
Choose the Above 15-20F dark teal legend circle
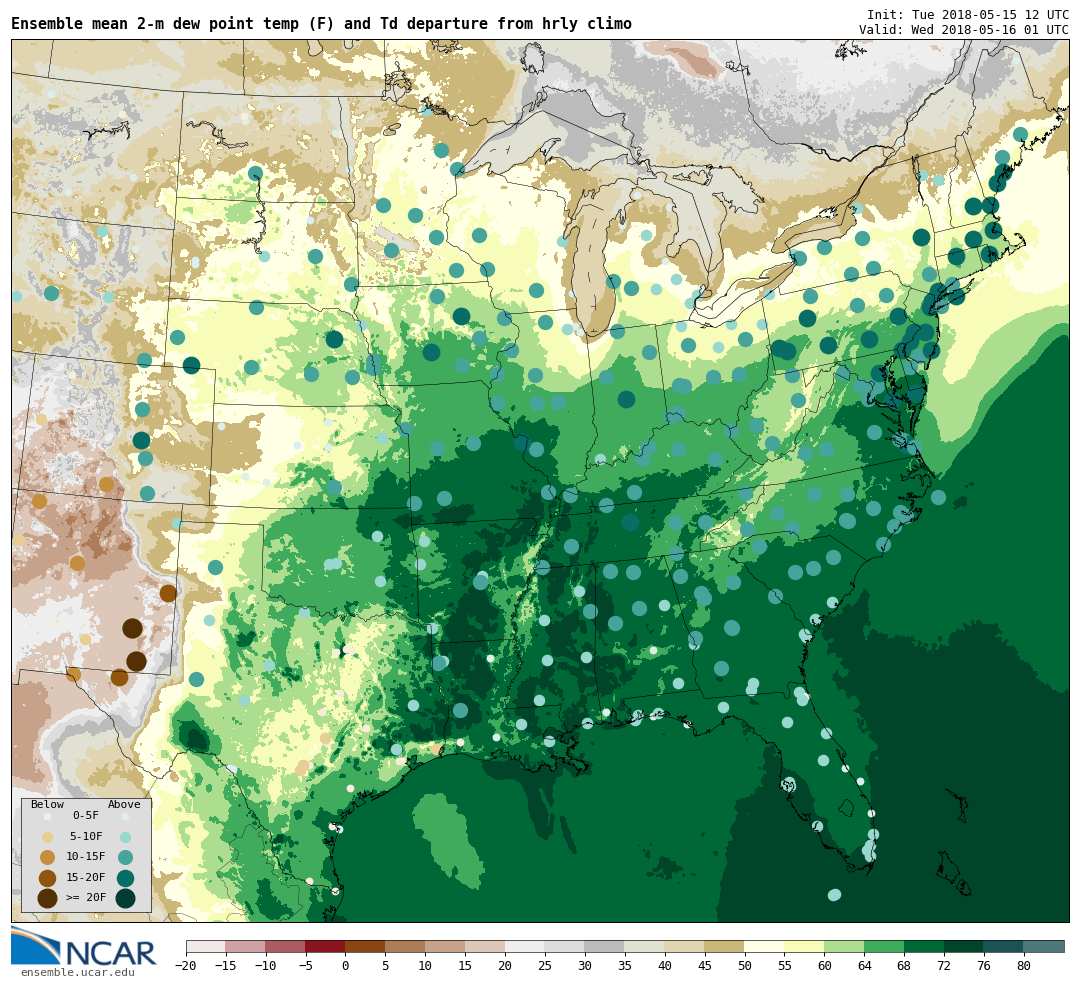pyautogui.click(x=125, y=878)
